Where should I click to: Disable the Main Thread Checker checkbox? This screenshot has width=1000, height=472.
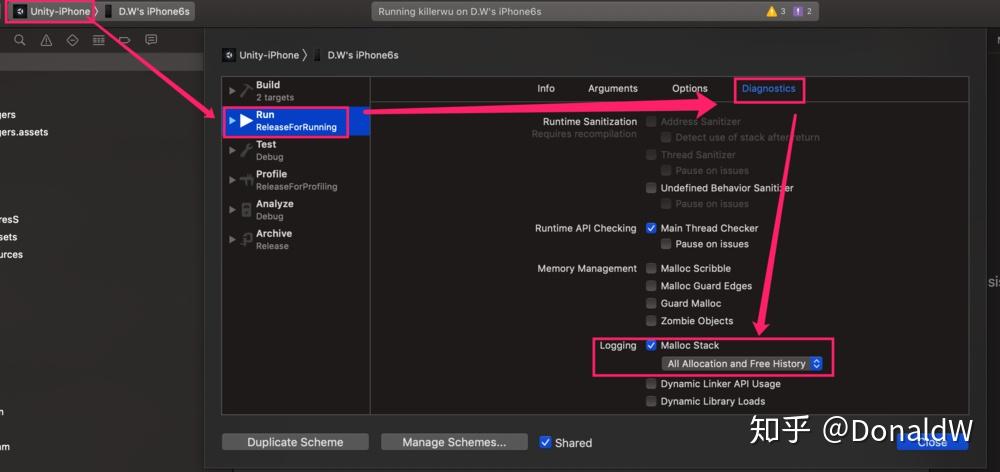coord(651,228)
